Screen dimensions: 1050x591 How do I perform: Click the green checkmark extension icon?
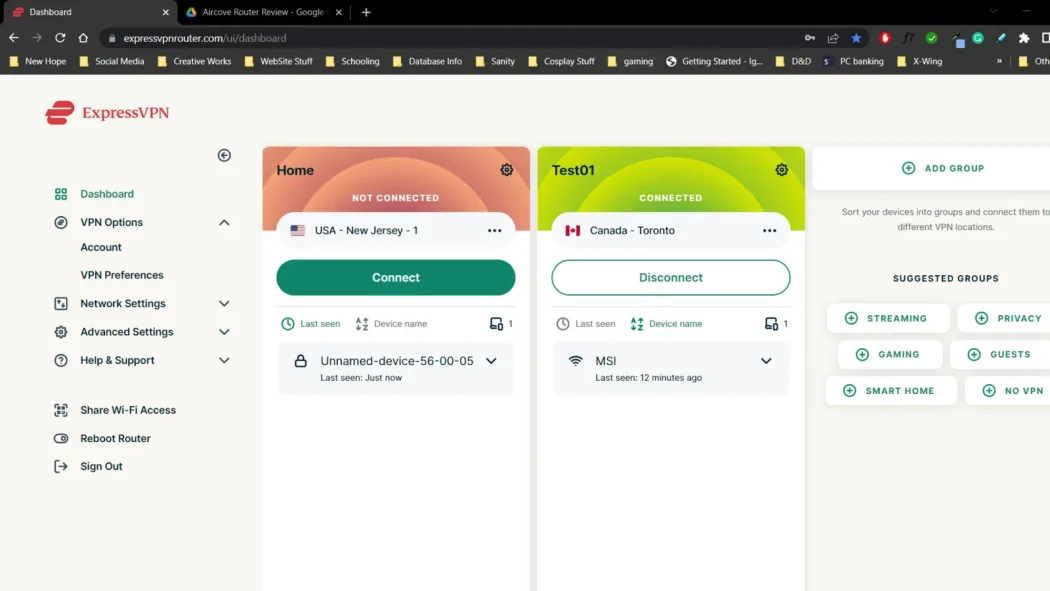coord(931,38)
